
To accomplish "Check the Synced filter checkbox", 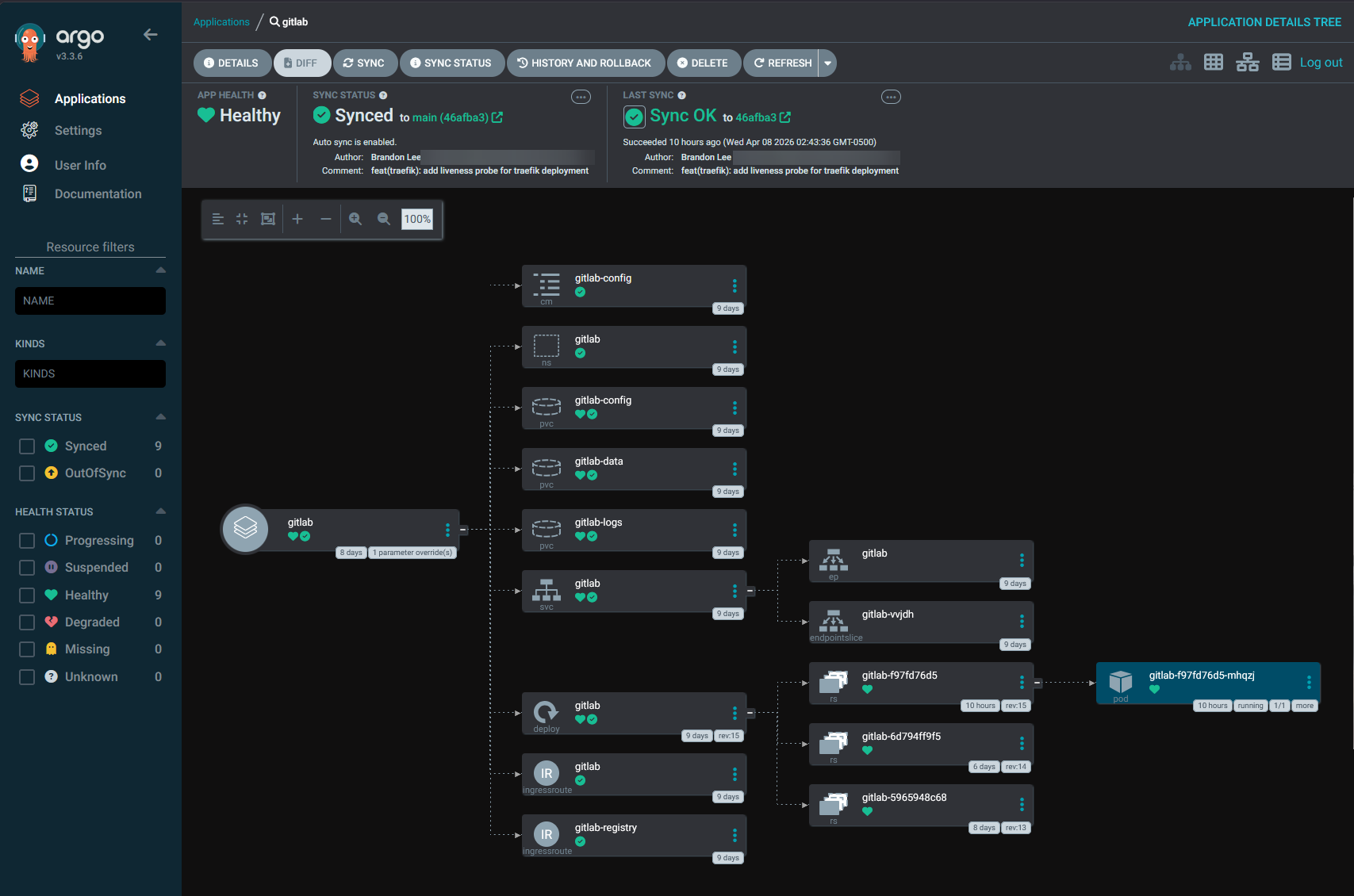I will tap(27, 446).
